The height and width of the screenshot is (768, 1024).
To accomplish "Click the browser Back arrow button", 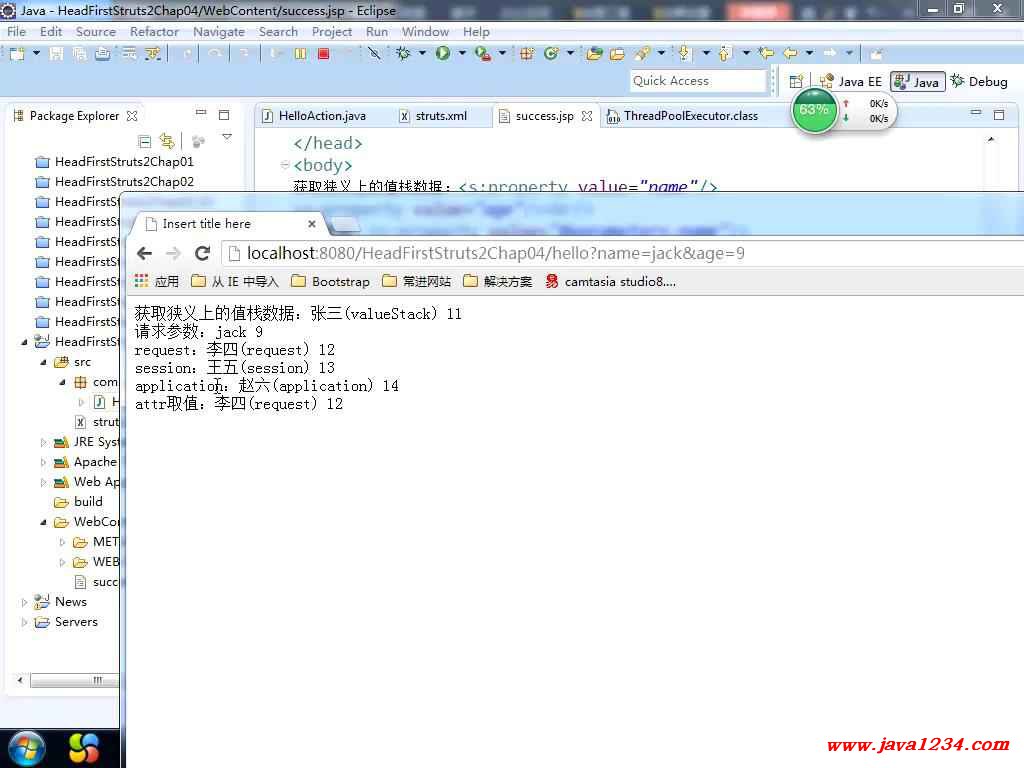I will 144,253.
